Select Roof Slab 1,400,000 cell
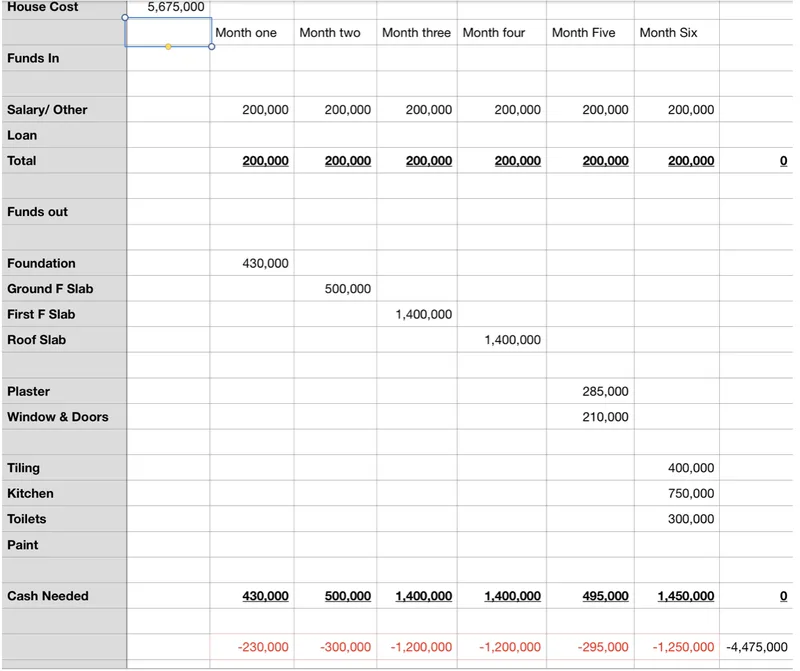This screenshot has width=800, height=671. pyautogui.click(x=502, y=340)
